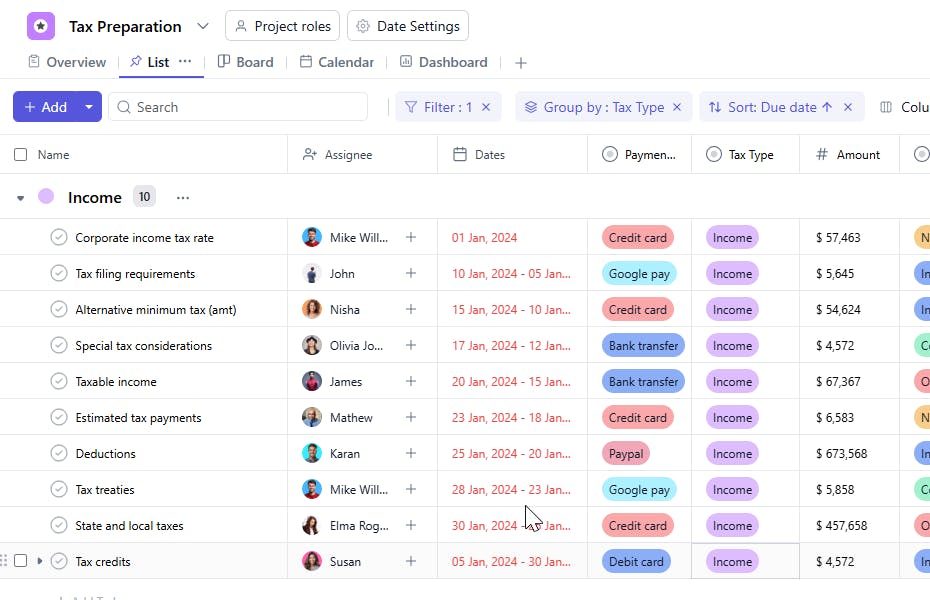Click the purple Tax Preparation project star icon
Screen dimensions: 930x600
(41, 26)
